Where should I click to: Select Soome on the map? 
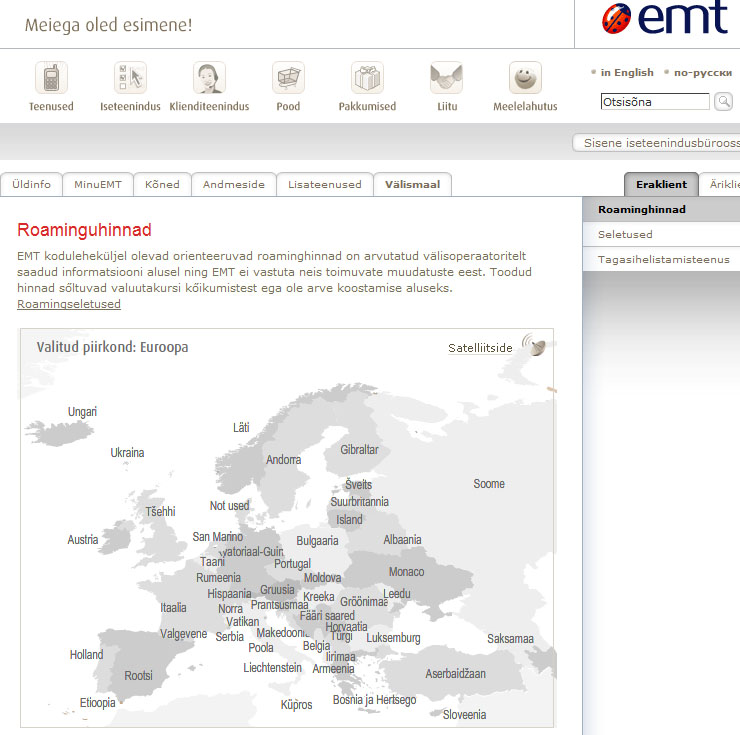[489, 484]
